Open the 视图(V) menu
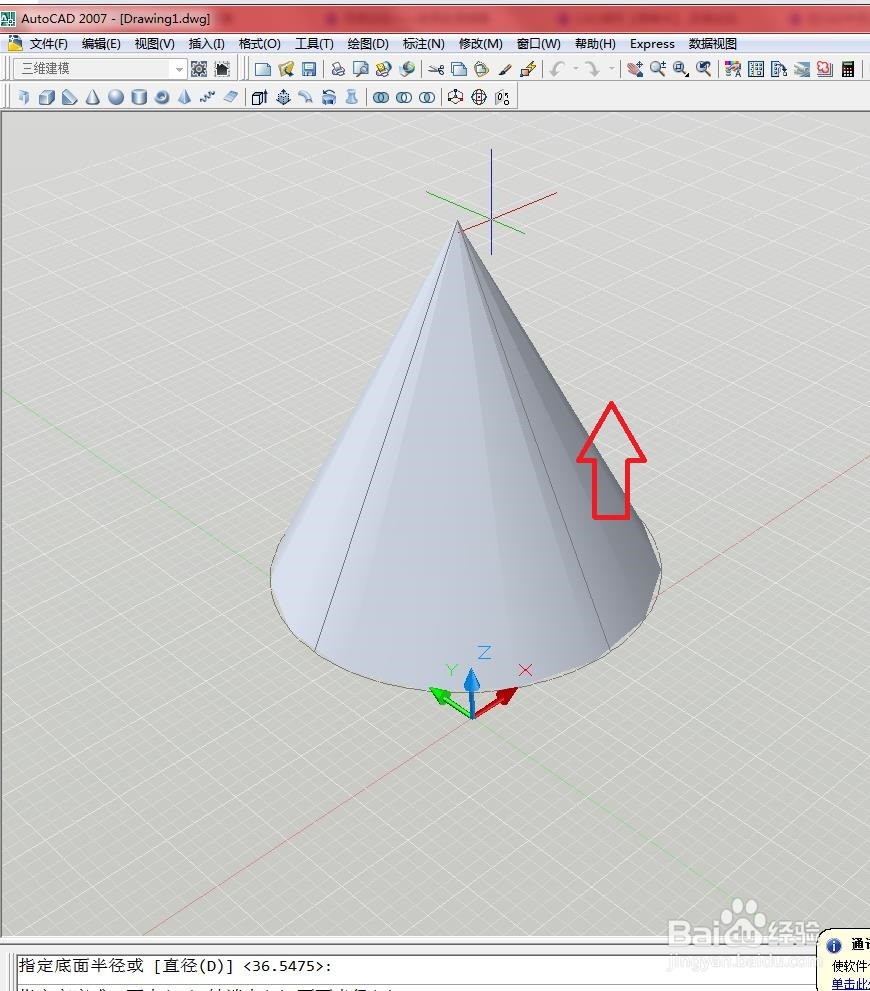Screen dimensions: 870x991 [x=154, y=44]
